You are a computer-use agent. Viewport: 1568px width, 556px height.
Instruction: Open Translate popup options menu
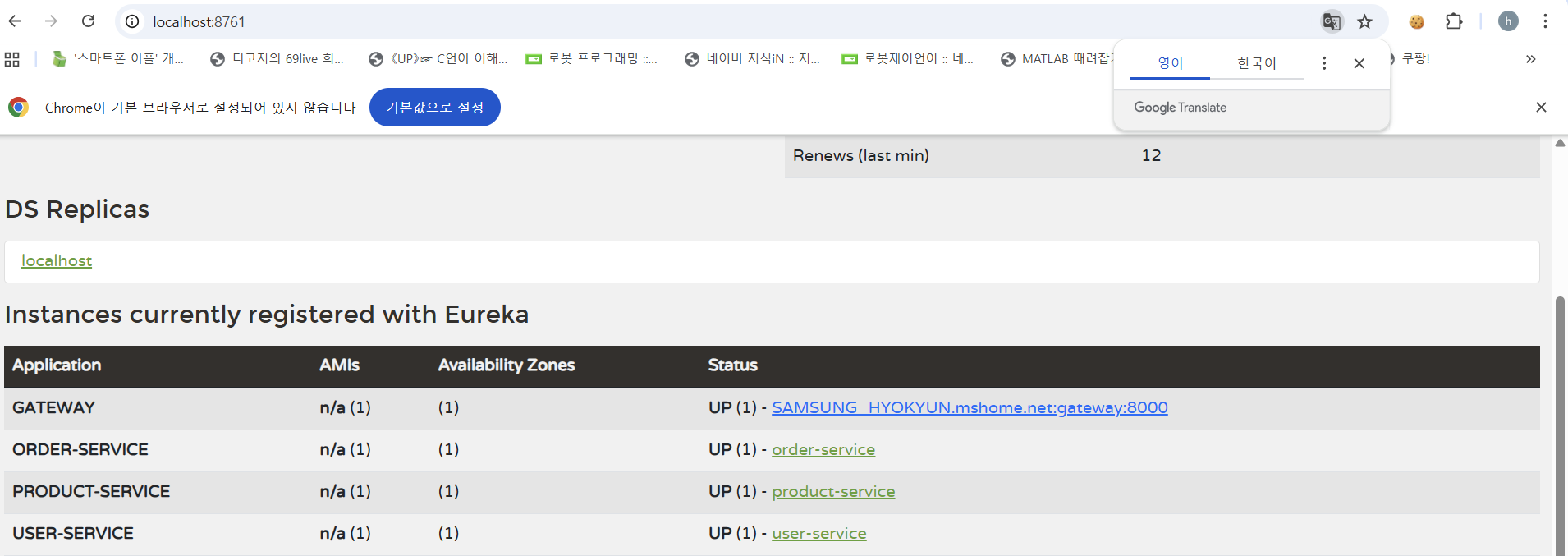click(1324, 63)
